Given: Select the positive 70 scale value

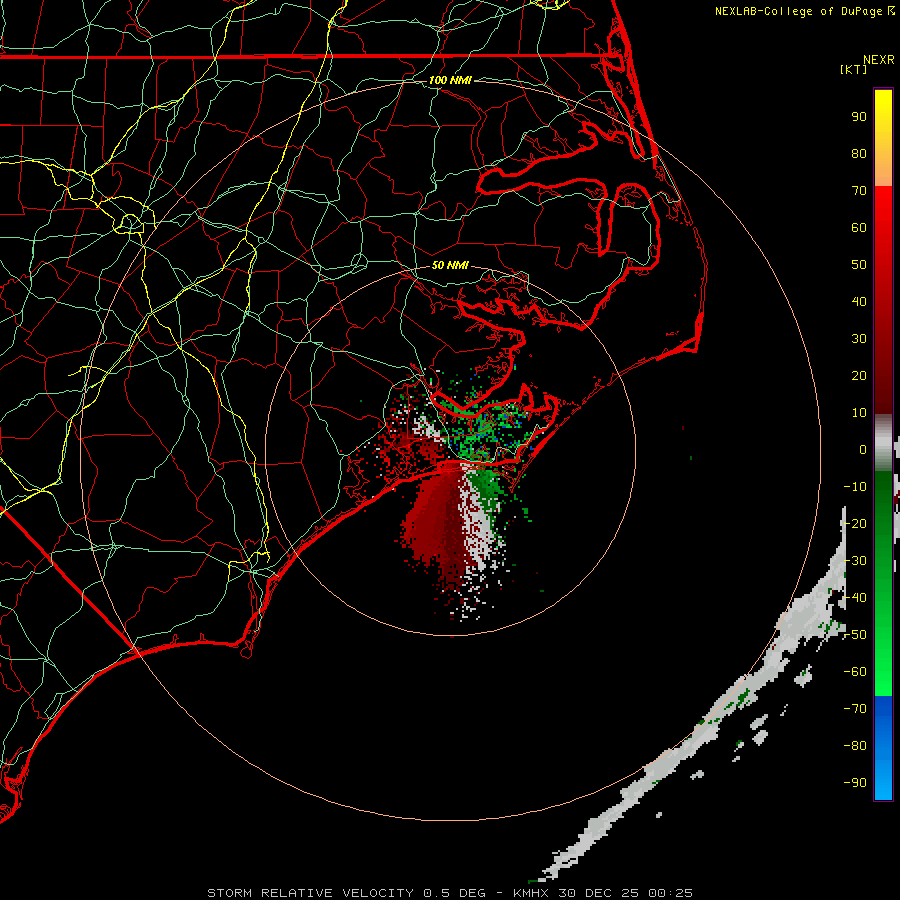Looking at the screenshot, I should pos(859,191).
